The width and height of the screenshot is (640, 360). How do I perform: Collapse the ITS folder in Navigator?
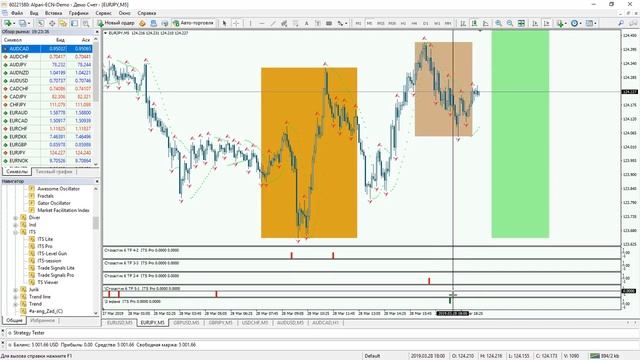click(16, 232)
